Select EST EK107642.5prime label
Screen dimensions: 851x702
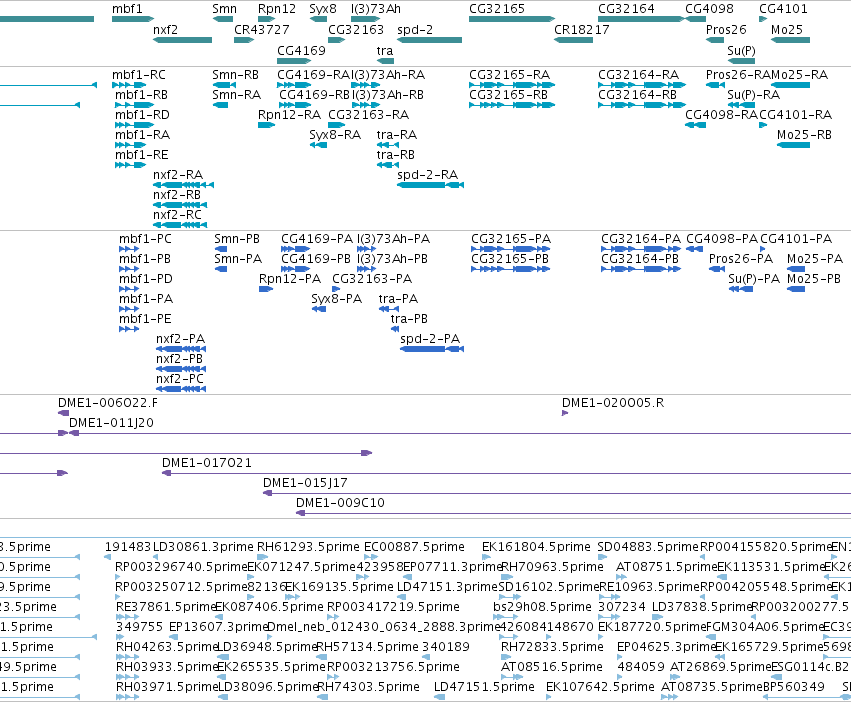coord(600,687)
